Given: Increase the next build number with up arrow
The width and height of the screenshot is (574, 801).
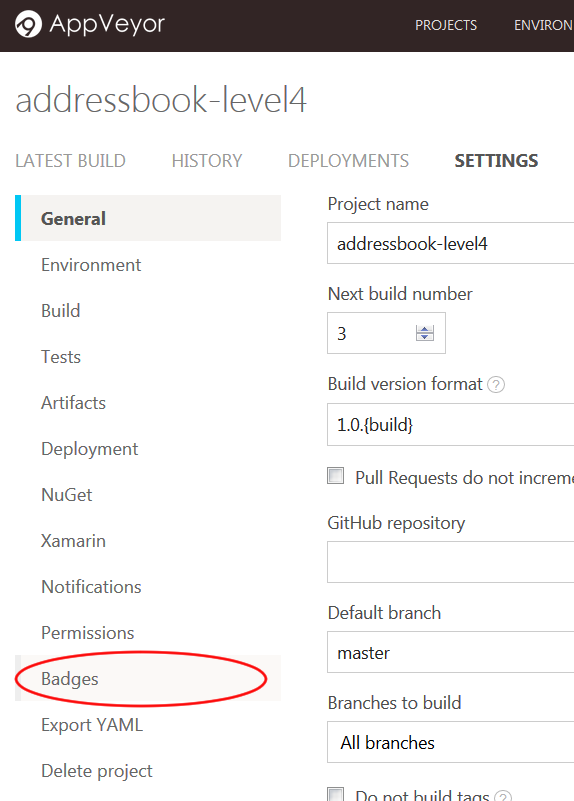Looking at the screenshot, I should 425,329.
